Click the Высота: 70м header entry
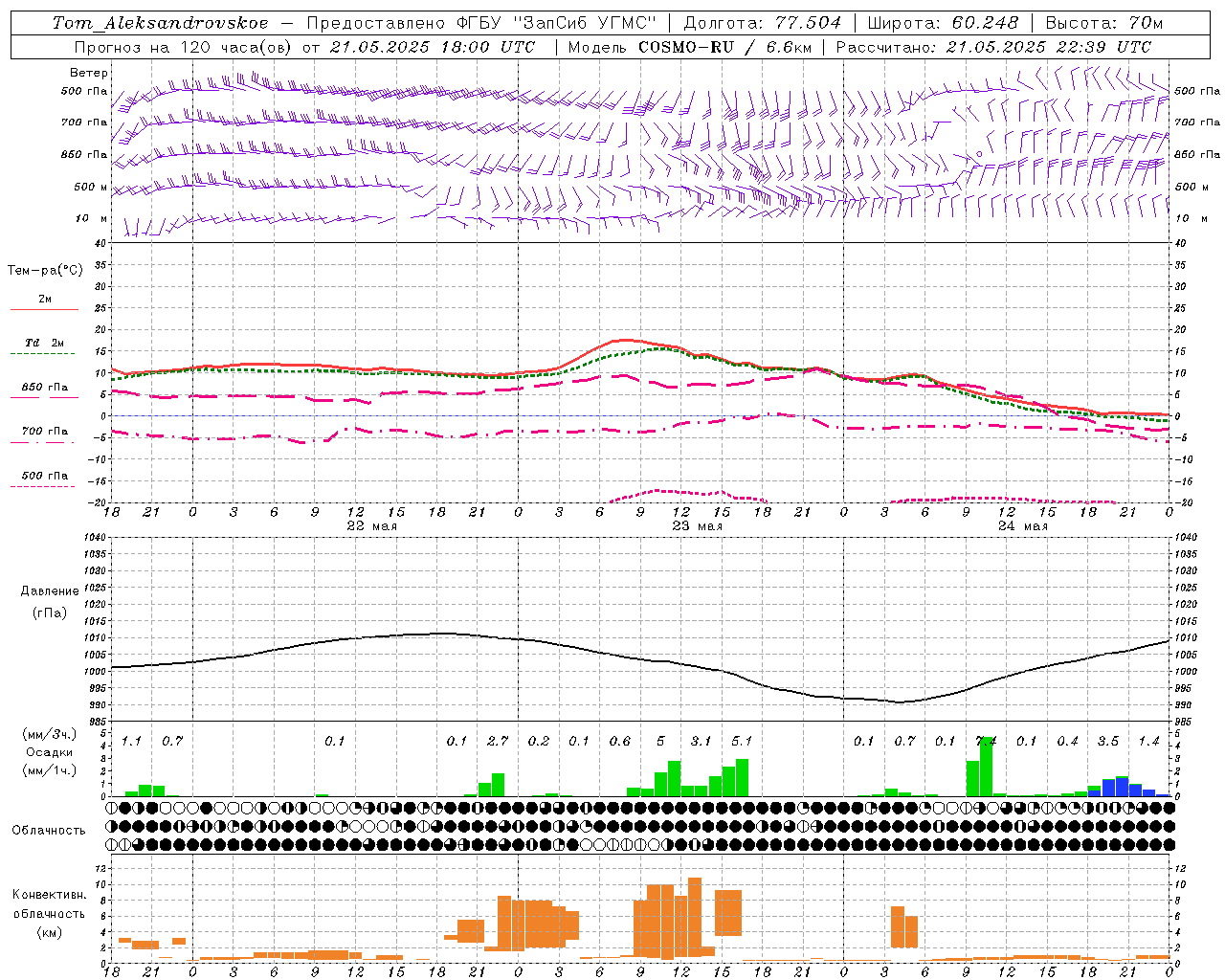Viewport: 1225px width, 980px height. click(1104, 23)
